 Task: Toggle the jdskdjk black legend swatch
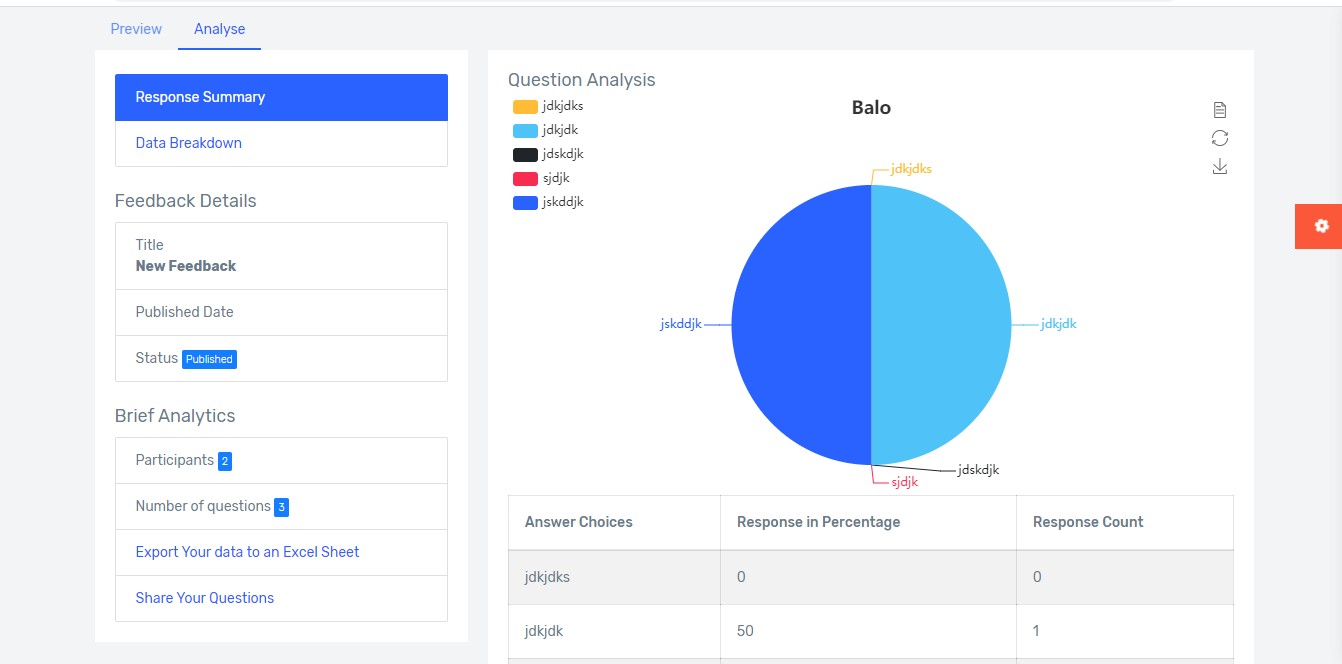pos(525,154)
